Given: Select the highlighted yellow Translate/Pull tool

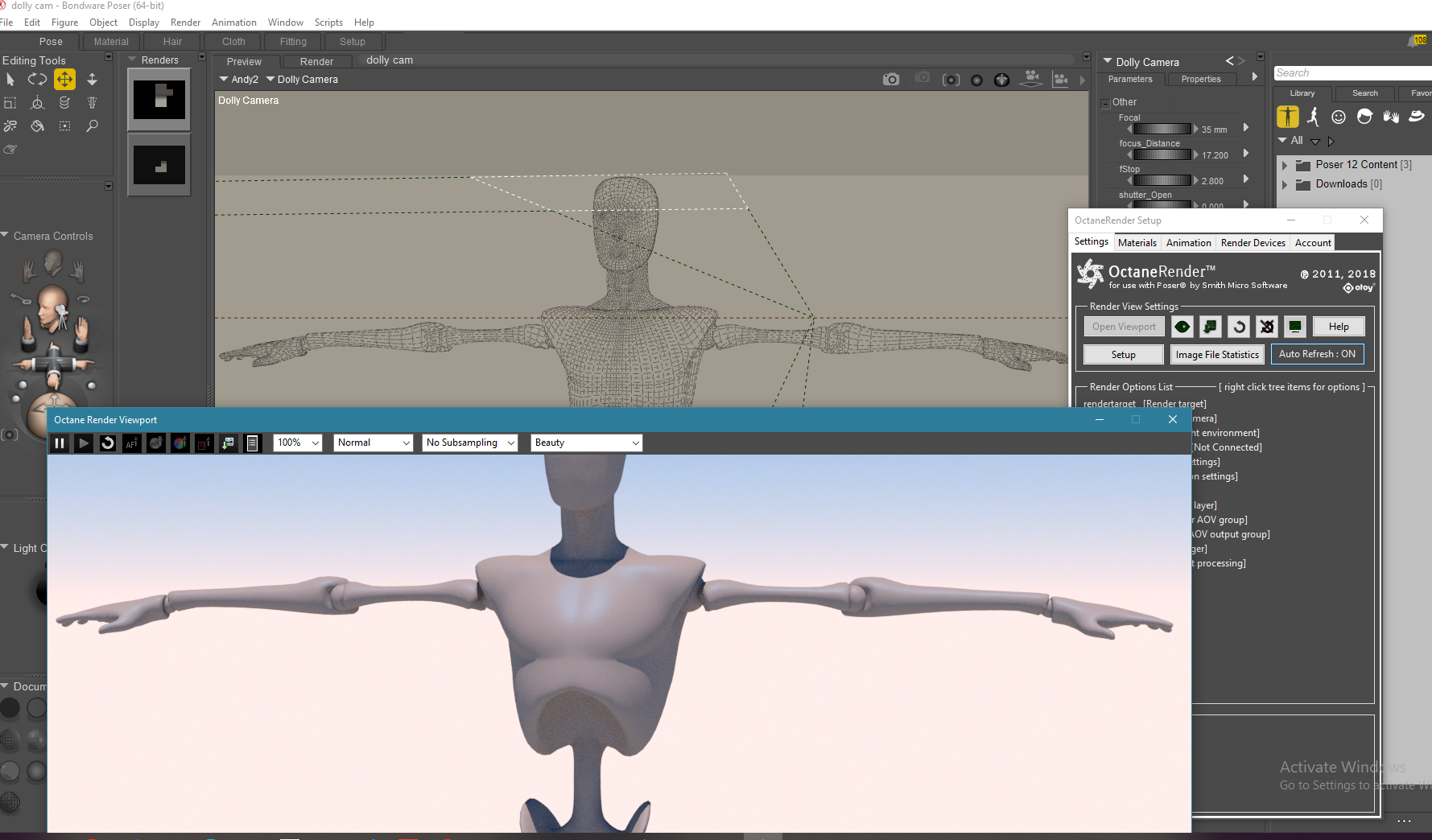Looking at the screenshot, I should tap(64, 79).
